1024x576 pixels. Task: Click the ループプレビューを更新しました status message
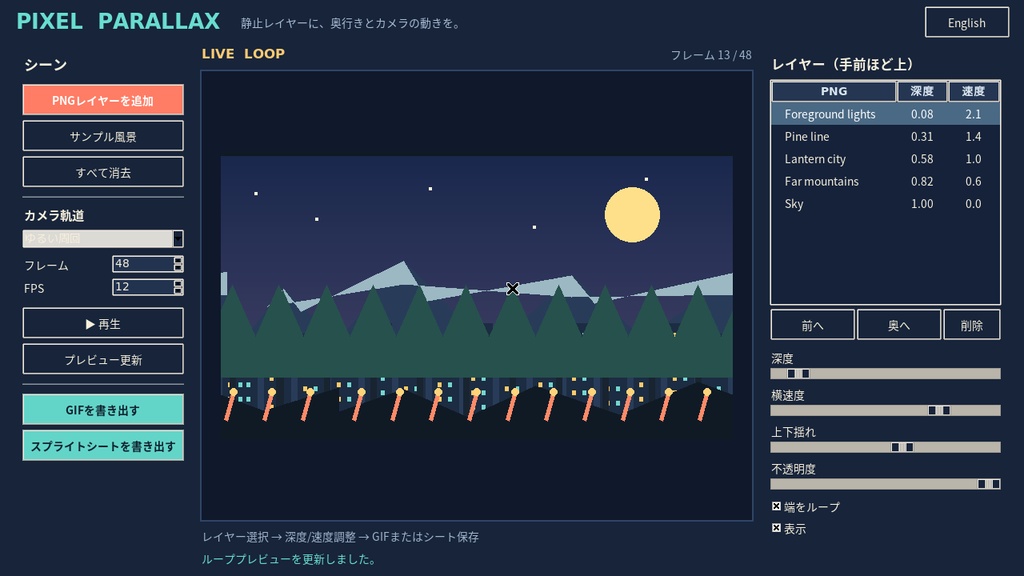point(289,559)
